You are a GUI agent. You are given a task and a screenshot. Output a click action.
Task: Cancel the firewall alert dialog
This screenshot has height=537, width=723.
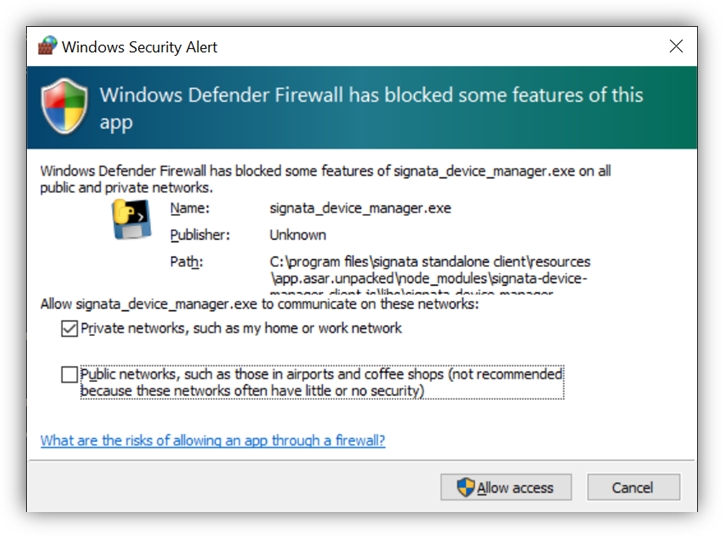click(633, 487)
